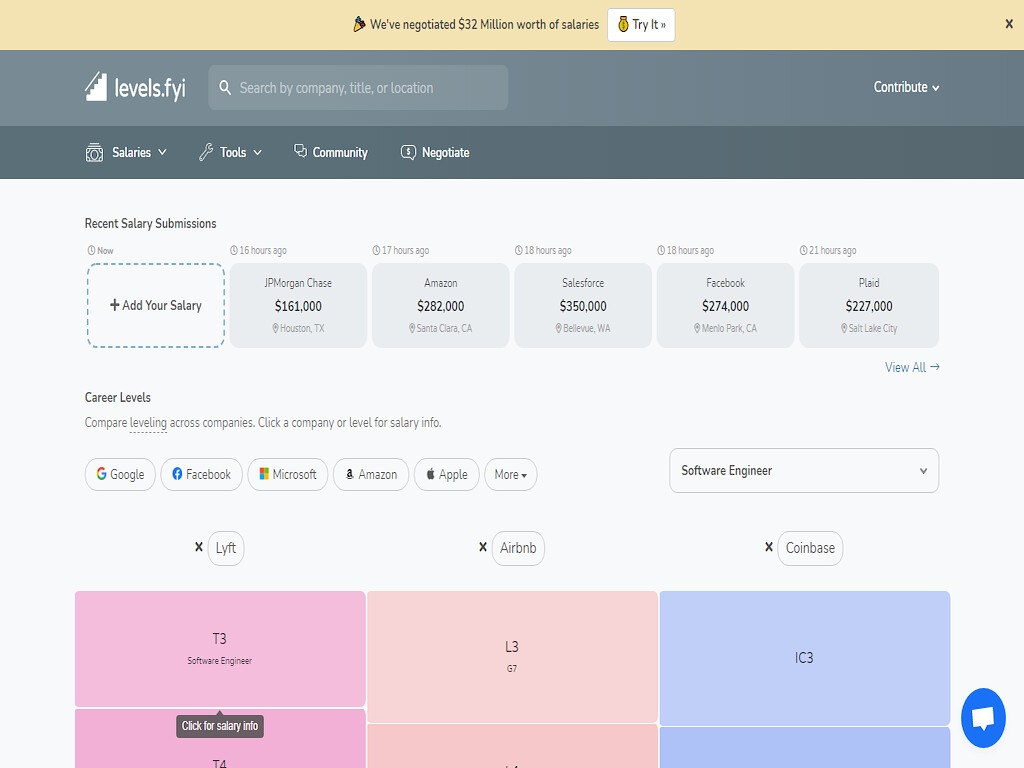Expand the Contribute menu

coord(906,87)
